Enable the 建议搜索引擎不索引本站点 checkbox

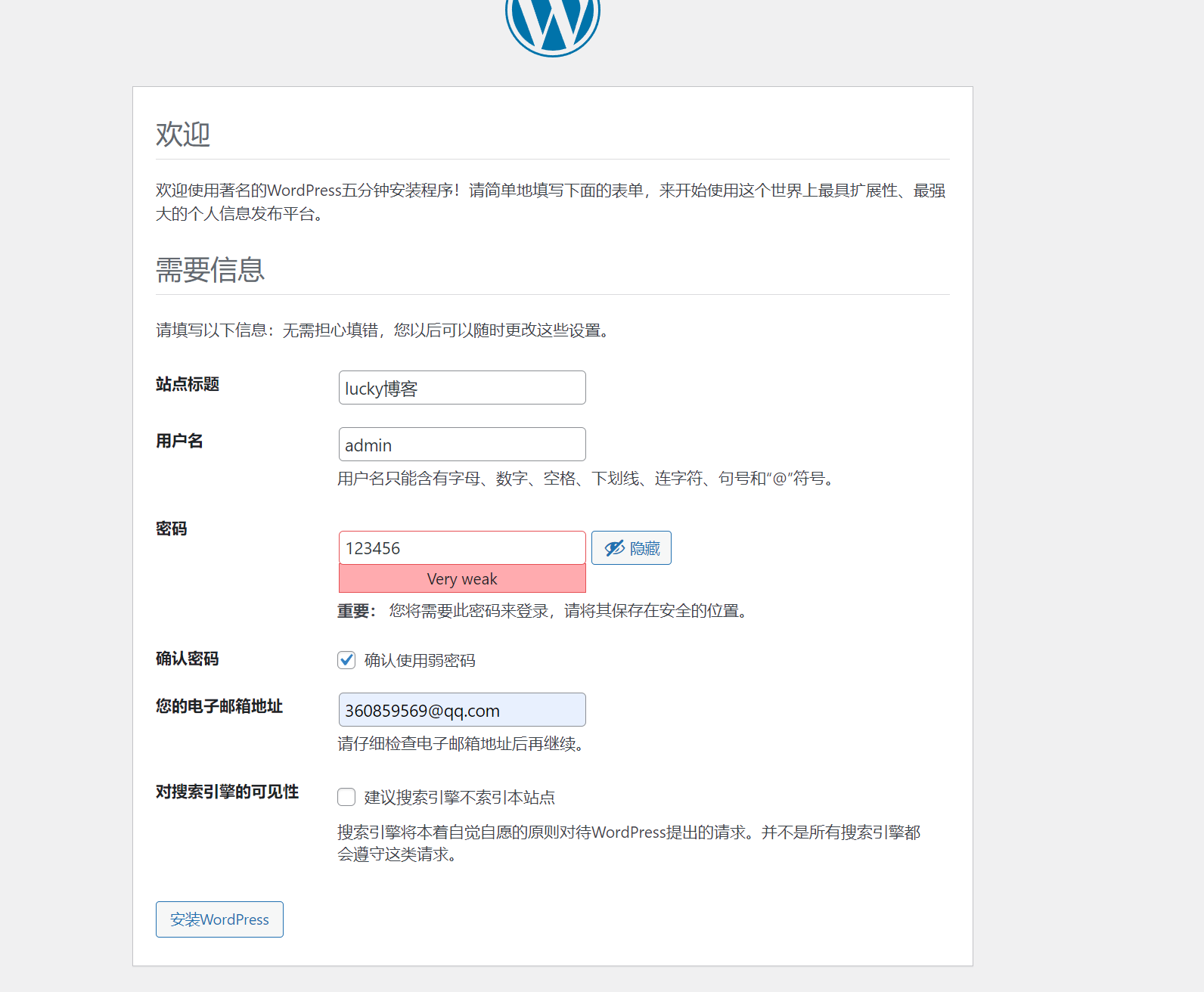[x=346, y=797]
